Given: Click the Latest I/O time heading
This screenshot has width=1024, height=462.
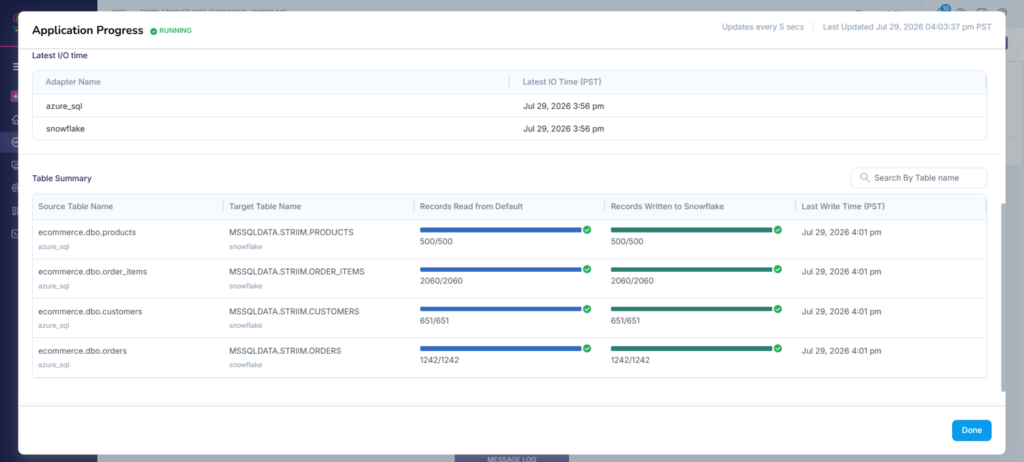Looking at the screenshot, I should pos(59,56).
